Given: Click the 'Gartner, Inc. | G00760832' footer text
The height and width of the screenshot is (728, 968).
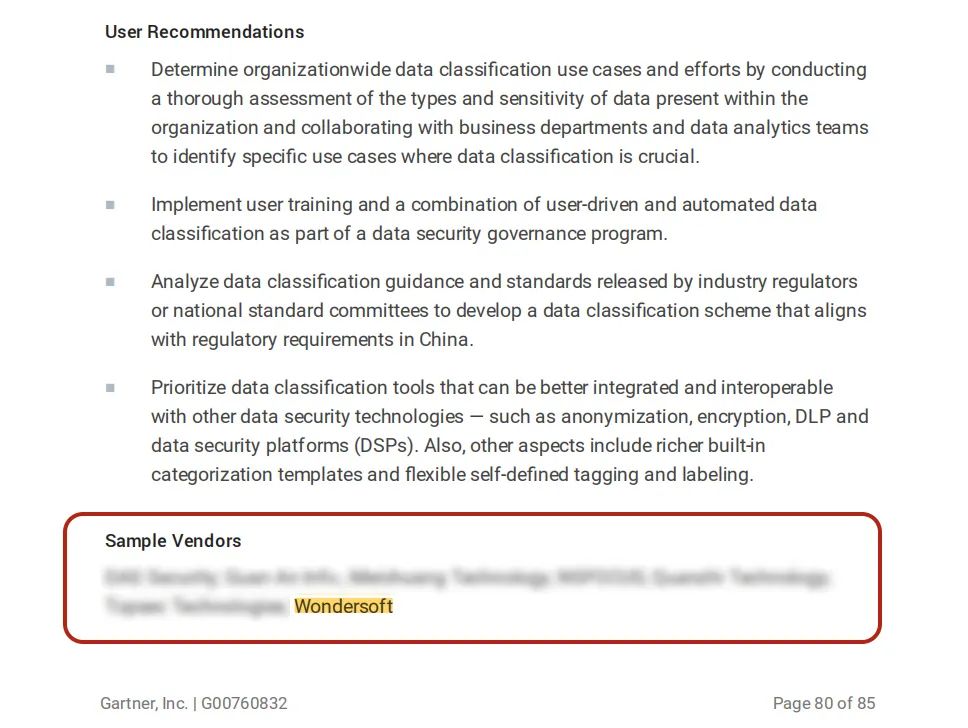Looking at the screenshot, I should 194,703.
